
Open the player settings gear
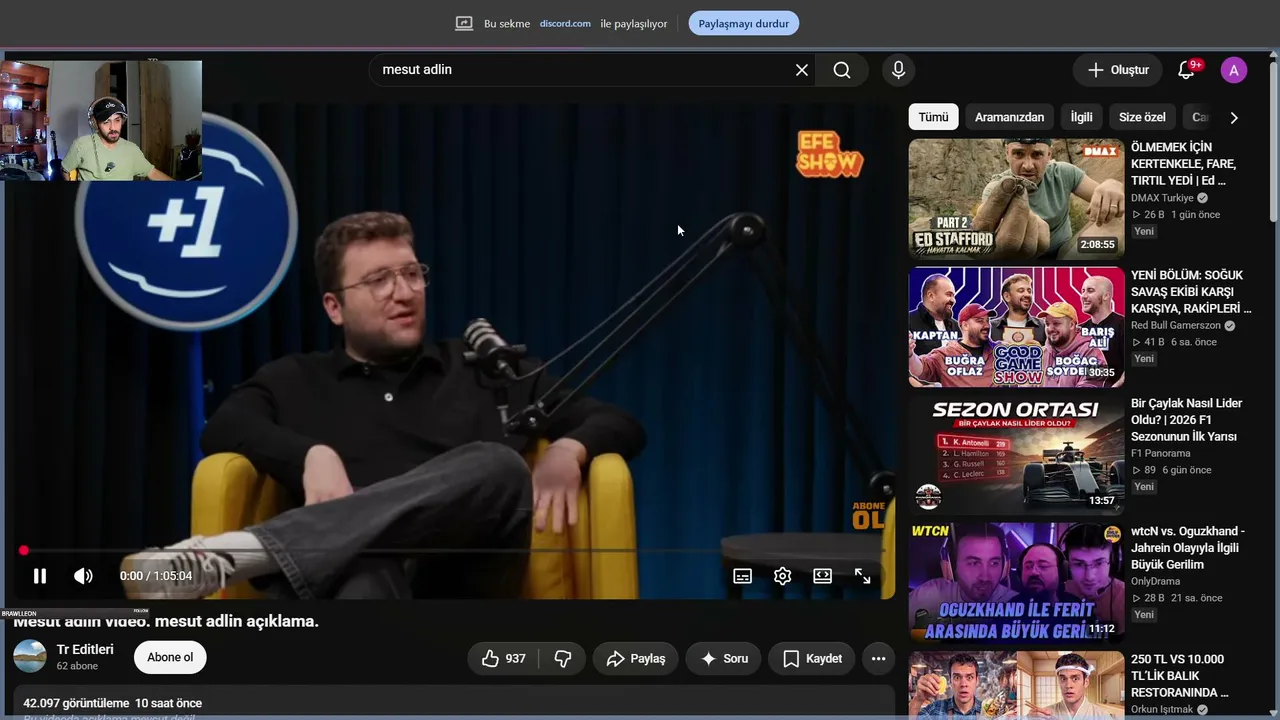coord(782,576)
